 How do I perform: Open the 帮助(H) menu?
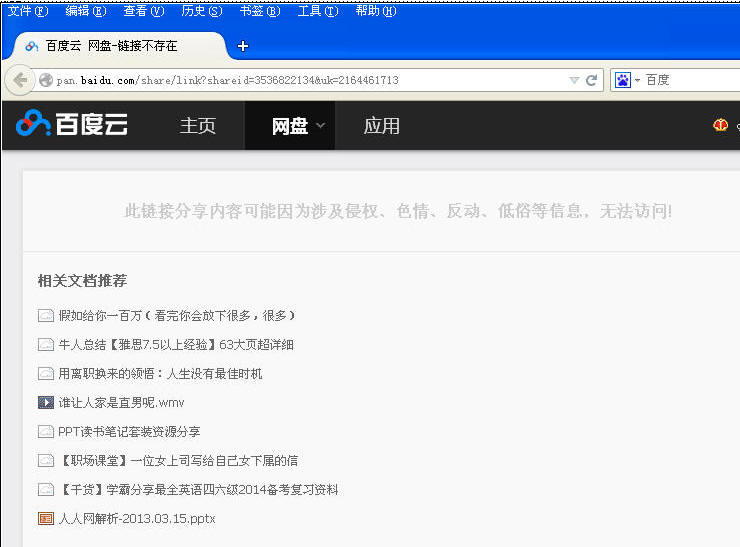(376, 11)
